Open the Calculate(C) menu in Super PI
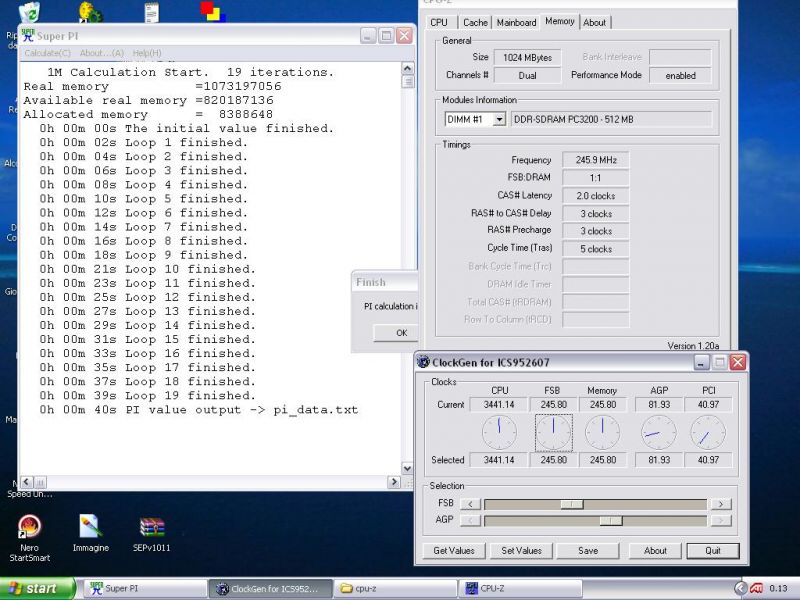Image resolution: width=800 pixels, height=600 pixels. (47, 53)
